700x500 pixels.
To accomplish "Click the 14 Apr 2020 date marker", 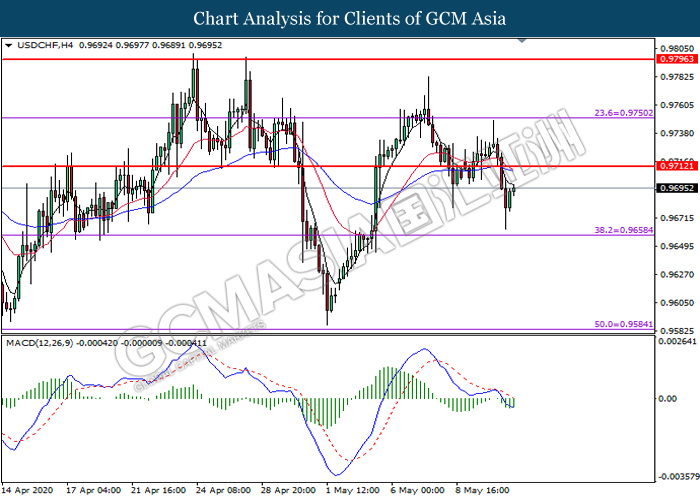I will [x=28, y=491].
